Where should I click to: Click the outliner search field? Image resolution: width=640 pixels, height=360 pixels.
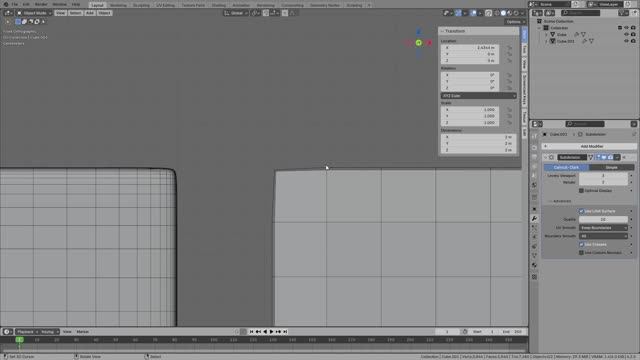(581, 13)
